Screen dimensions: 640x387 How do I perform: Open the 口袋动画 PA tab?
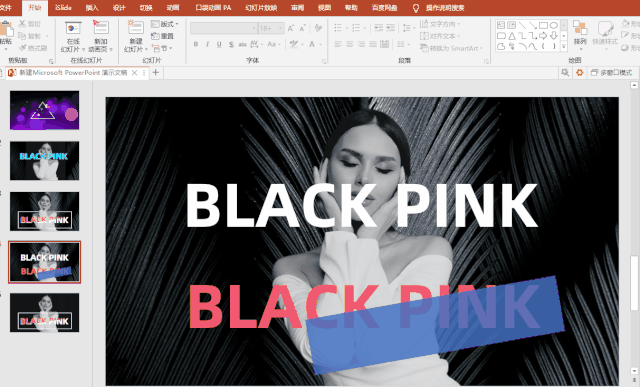(x=213, y=8)
